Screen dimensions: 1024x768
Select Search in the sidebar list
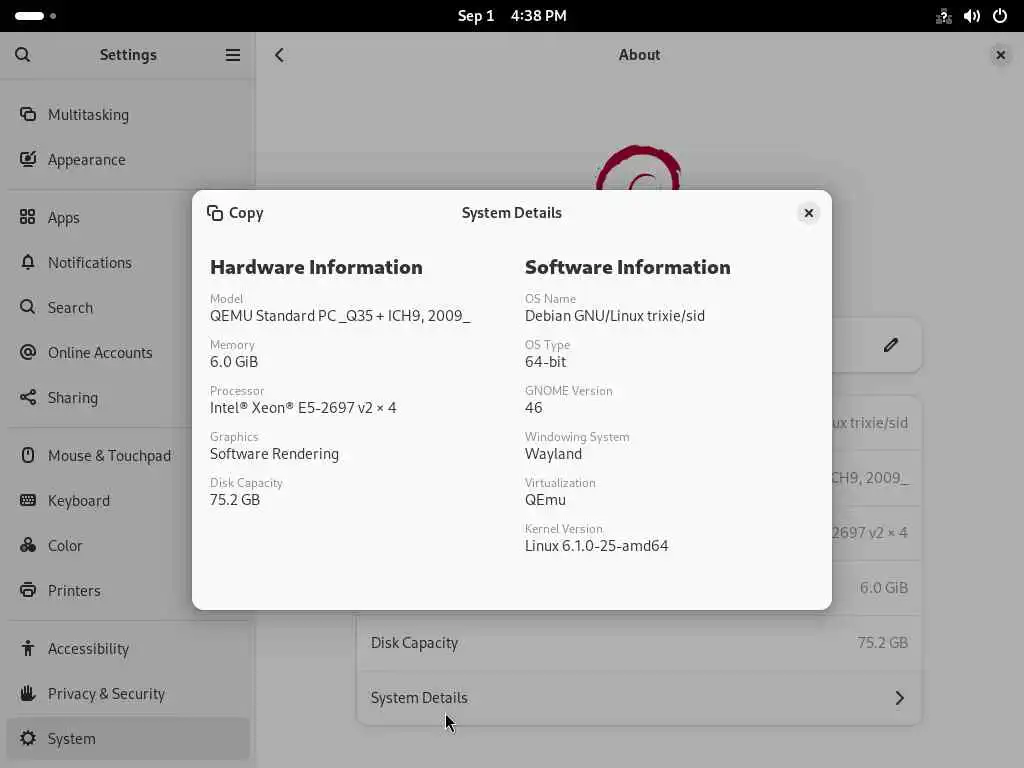(128, 308)
